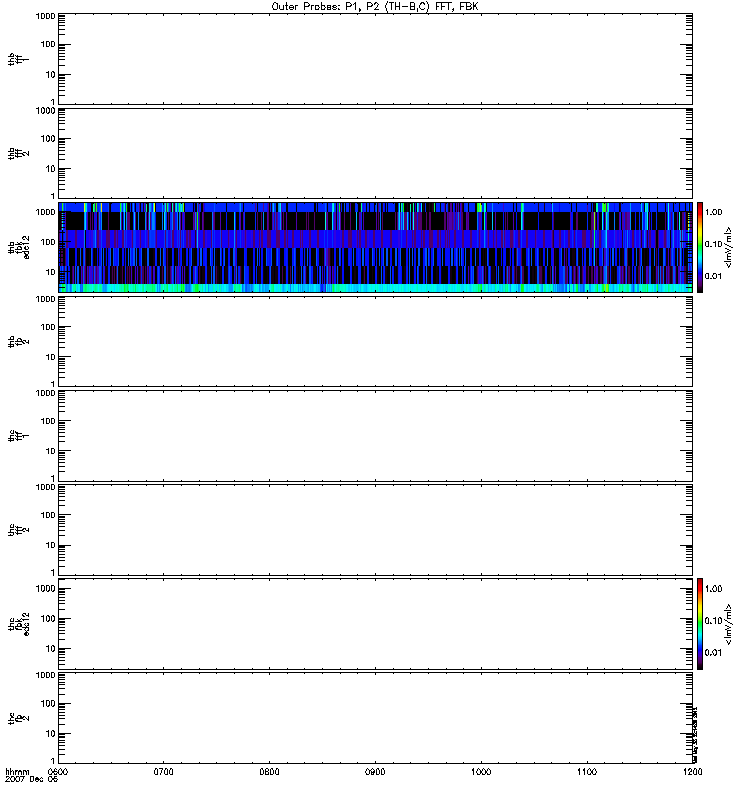Click the 'thb fbk edc12' y-axis label

click(18, 247)
